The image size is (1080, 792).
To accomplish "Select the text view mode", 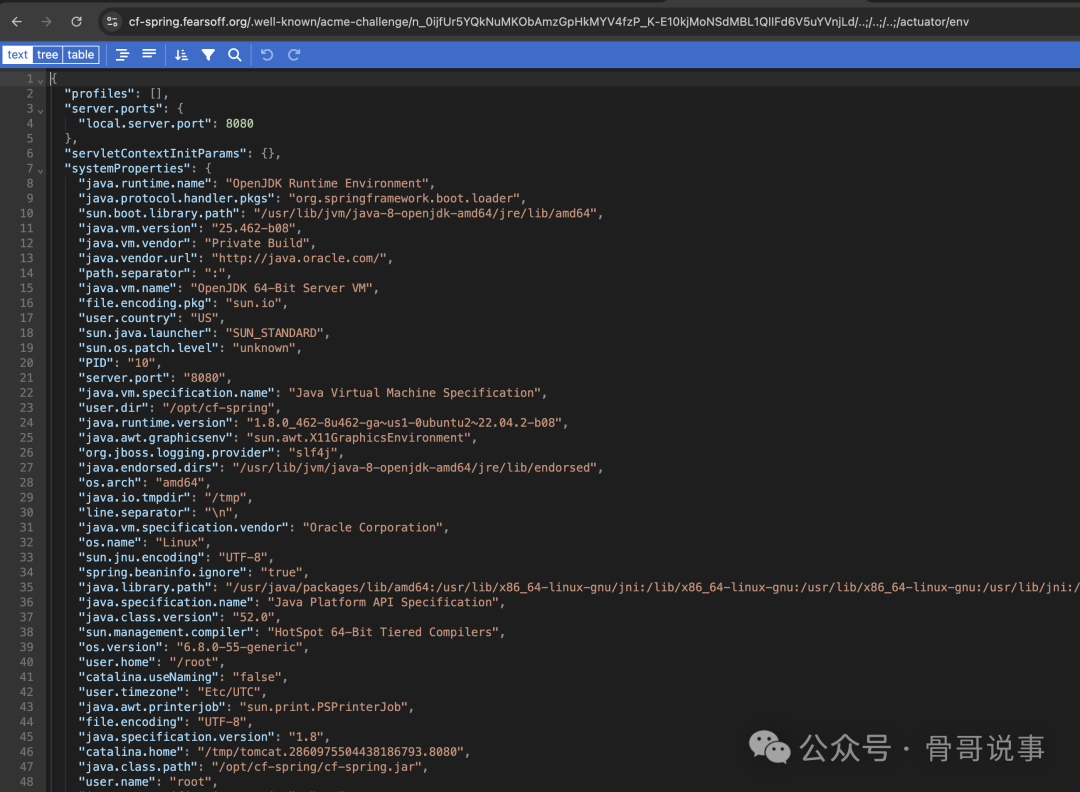I will (18, 55).
